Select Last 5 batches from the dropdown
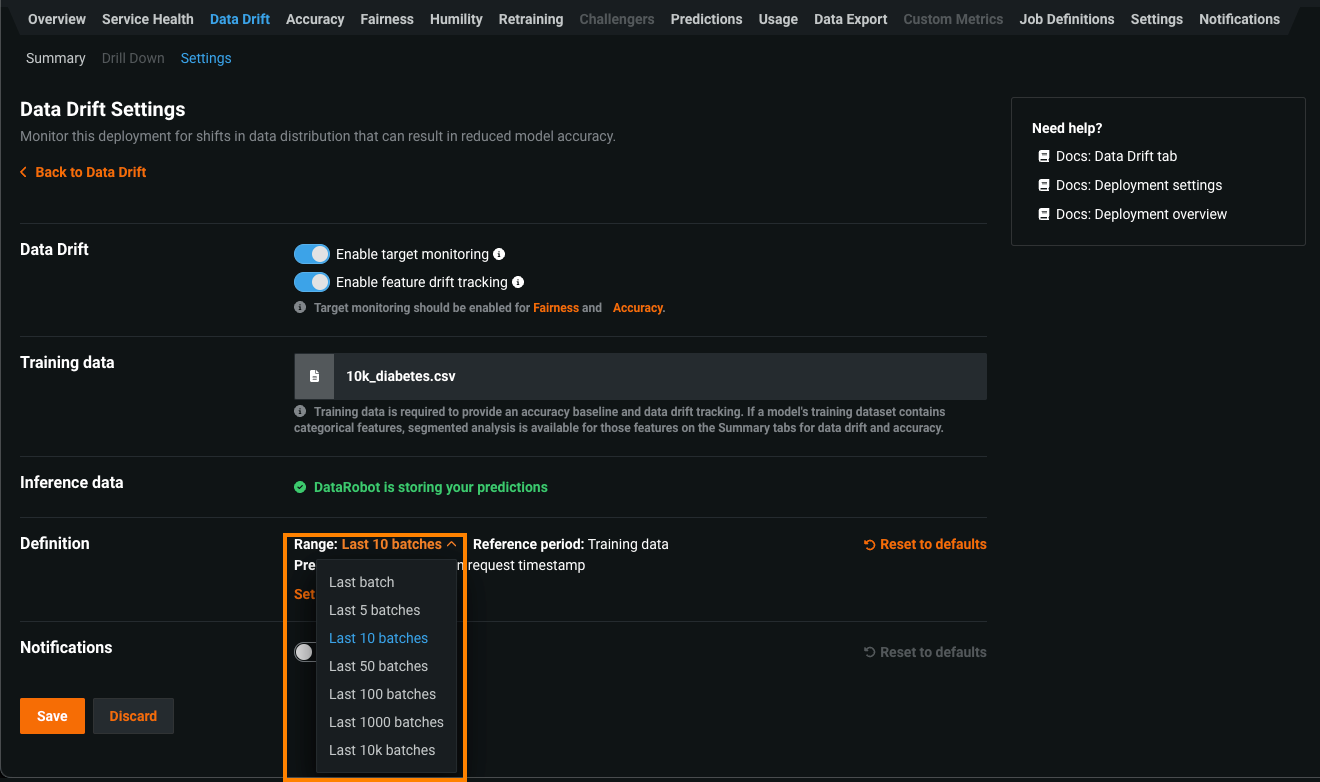1320x782 pixels. click(374, 610)
